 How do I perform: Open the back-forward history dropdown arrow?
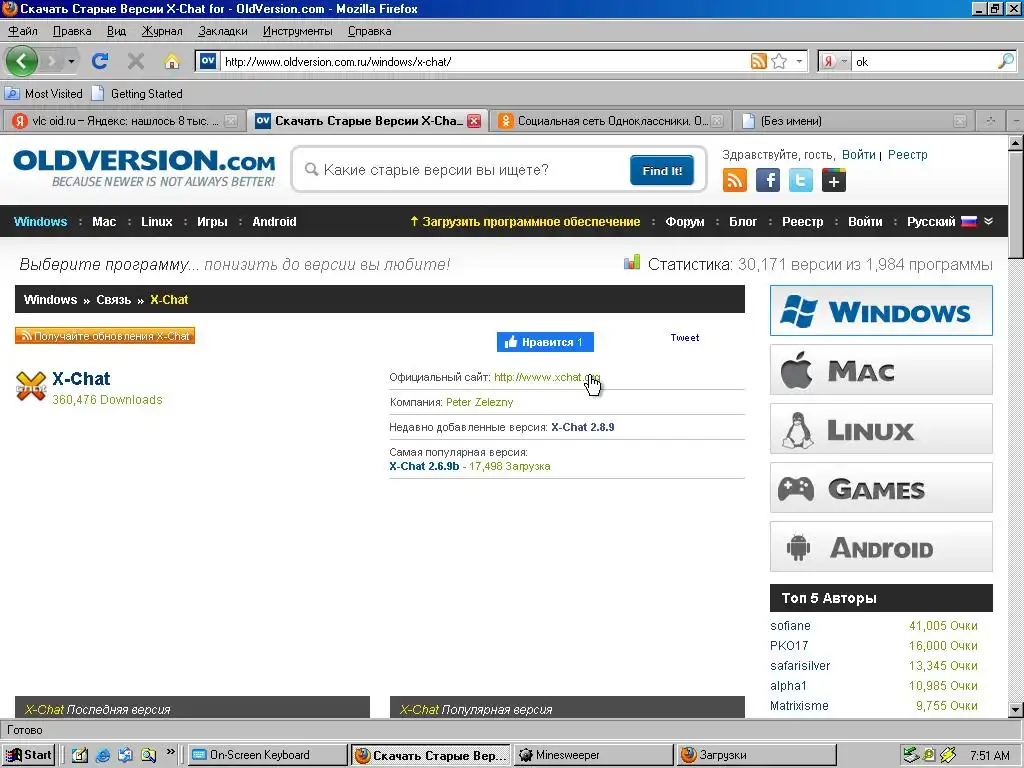coord(71,61)
